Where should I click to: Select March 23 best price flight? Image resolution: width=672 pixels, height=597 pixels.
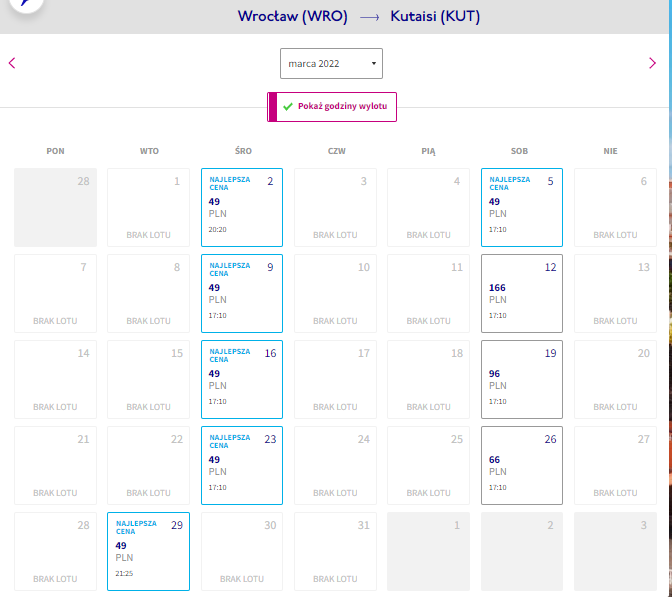click(x=242, y=465)
